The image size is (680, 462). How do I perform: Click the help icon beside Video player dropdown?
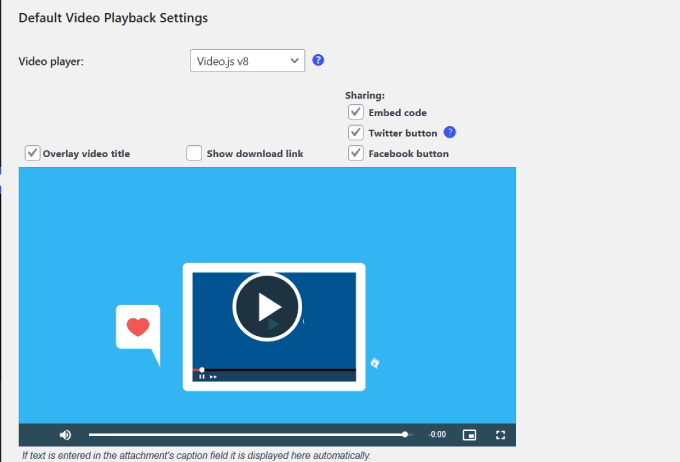[318, 60]
